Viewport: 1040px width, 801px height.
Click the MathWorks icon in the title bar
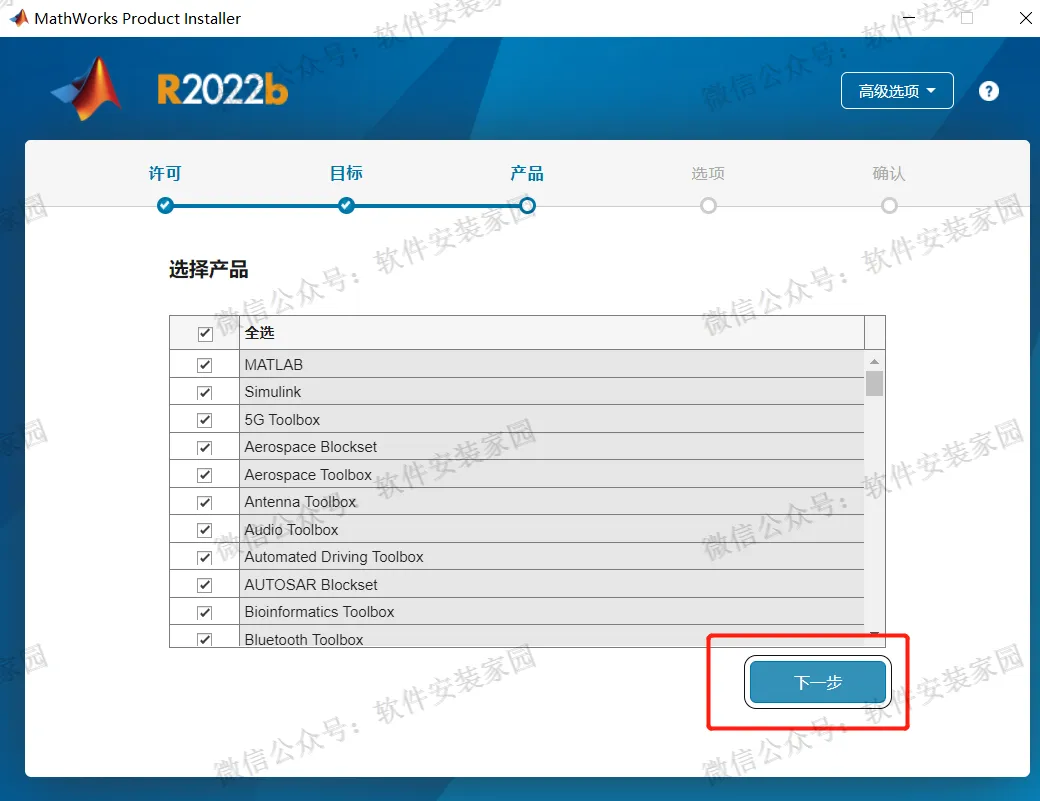pyautogui.click(x=19, y=18)
